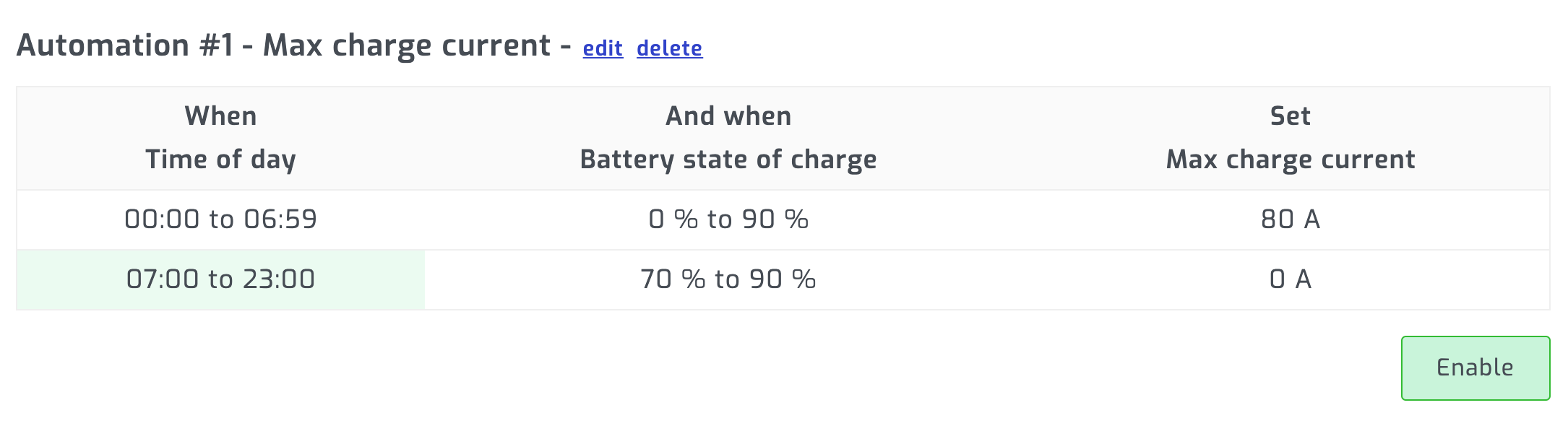Click the edit link for Automation #1
This screenshot has height=426, width=1568.
click(603, 48)
